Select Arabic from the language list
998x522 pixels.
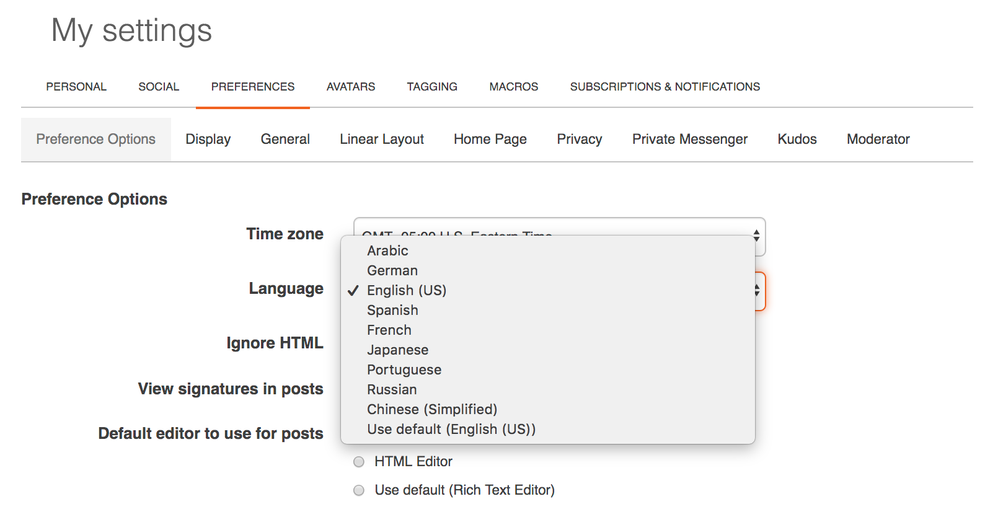point(388,251)
